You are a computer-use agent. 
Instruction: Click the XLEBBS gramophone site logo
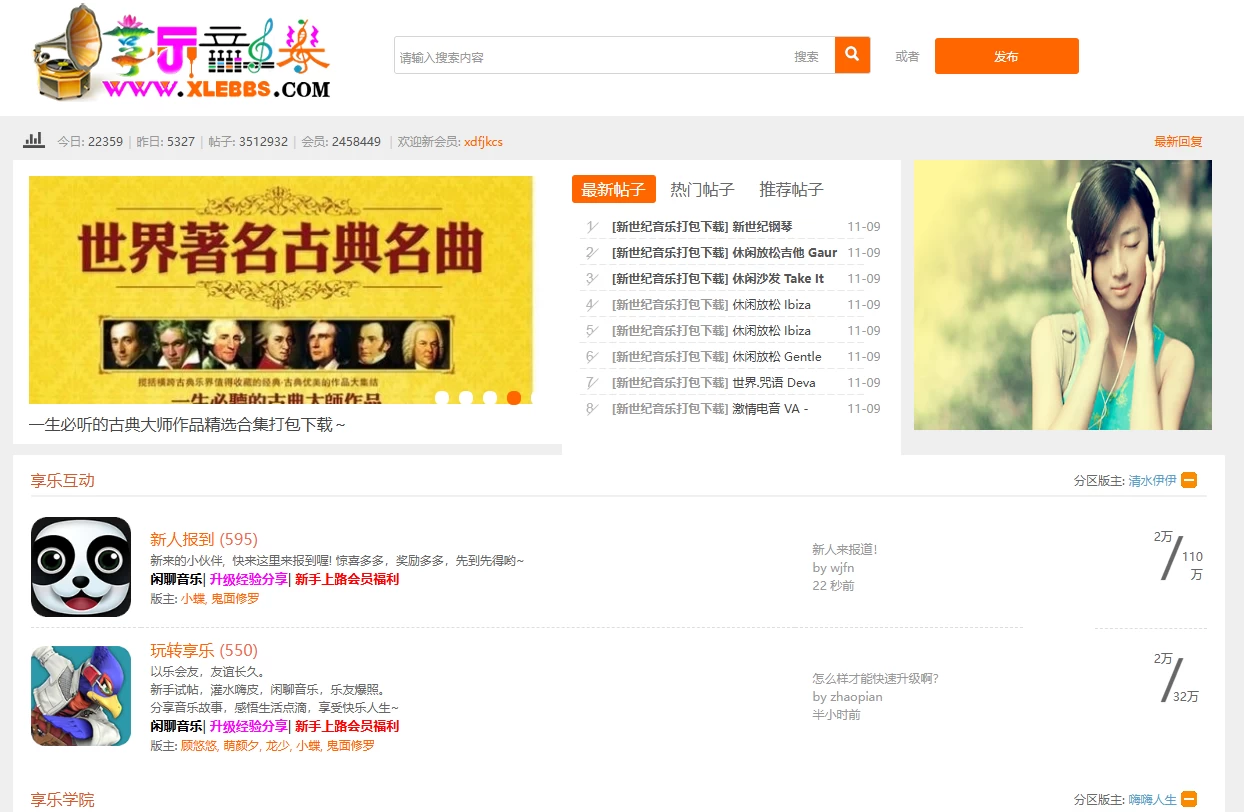pyautogui.click(x=181, y=53)
